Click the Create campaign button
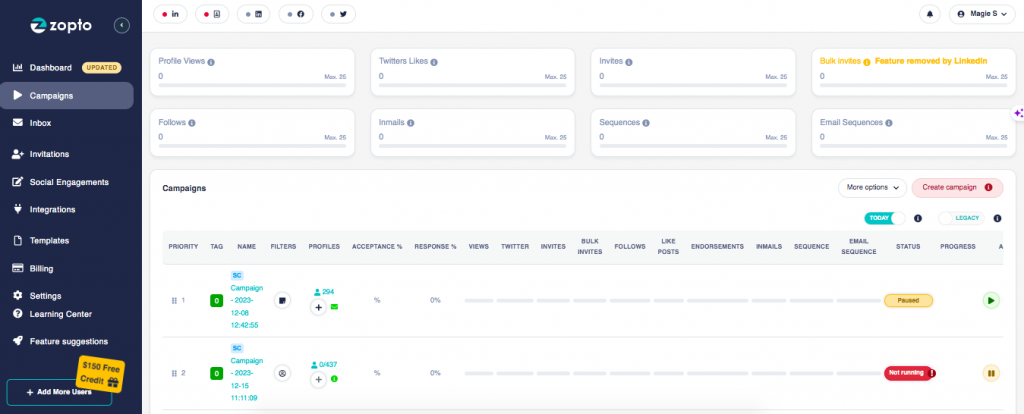 [957, 187]
